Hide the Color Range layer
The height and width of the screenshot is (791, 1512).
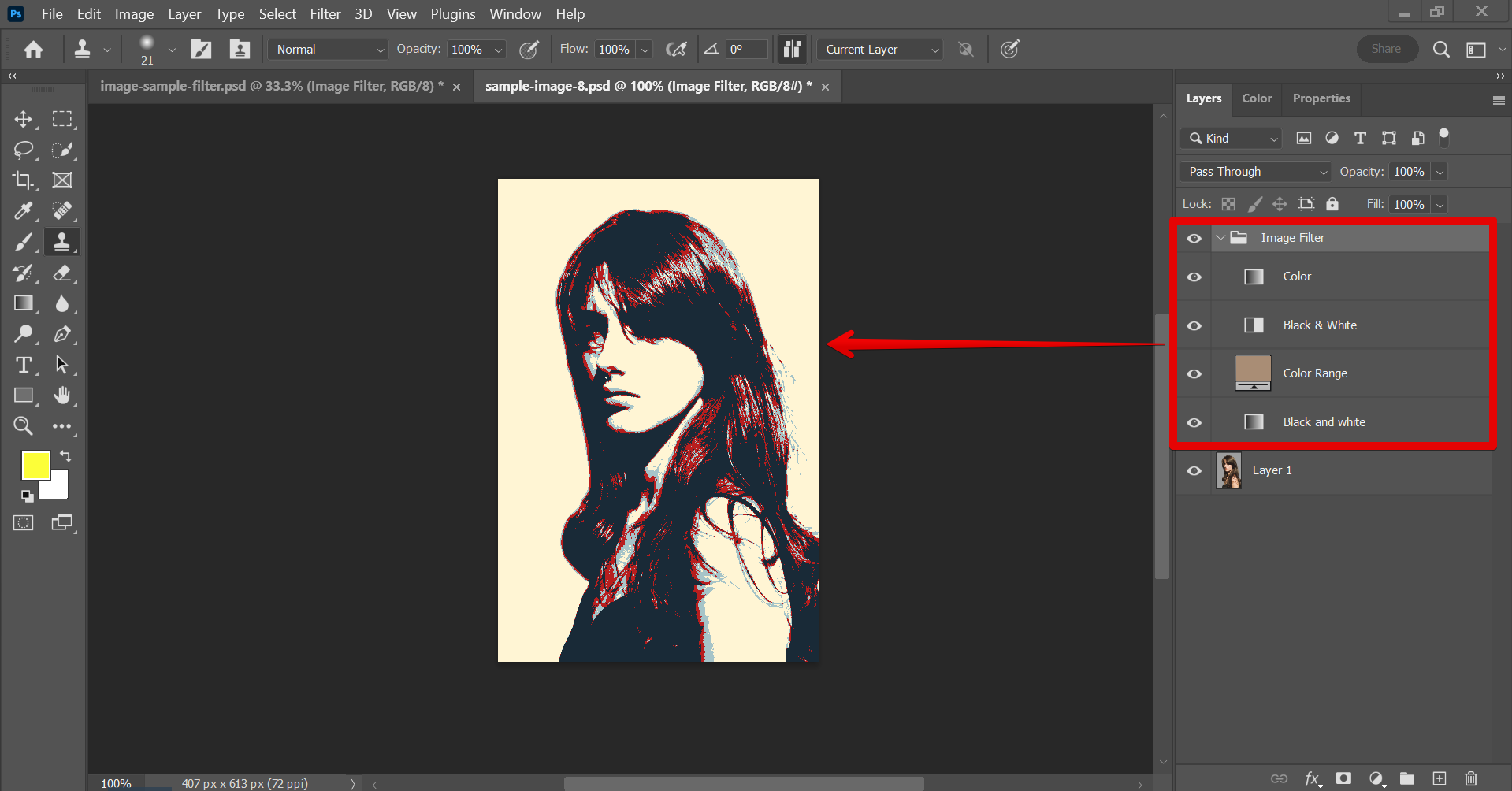pyautogui.click(x=1194, y=373)
